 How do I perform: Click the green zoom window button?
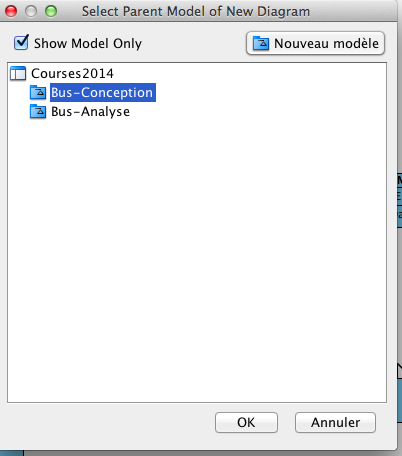coord(51,11)
